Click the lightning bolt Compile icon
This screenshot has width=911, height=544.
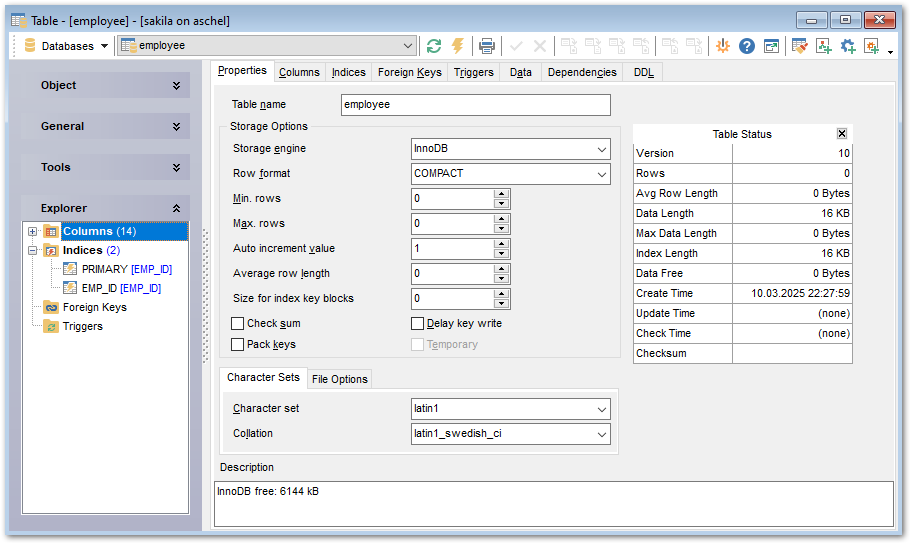[458, 46]
